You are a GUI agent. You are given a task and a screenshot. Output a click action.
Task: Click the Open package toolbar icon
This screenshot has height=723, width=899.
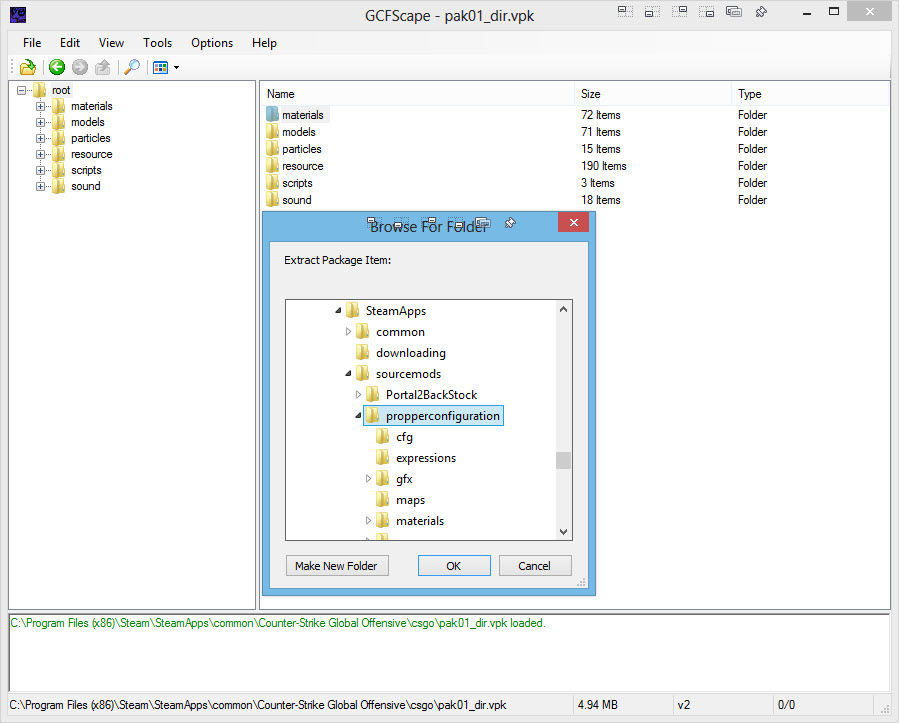pos(28,68)
